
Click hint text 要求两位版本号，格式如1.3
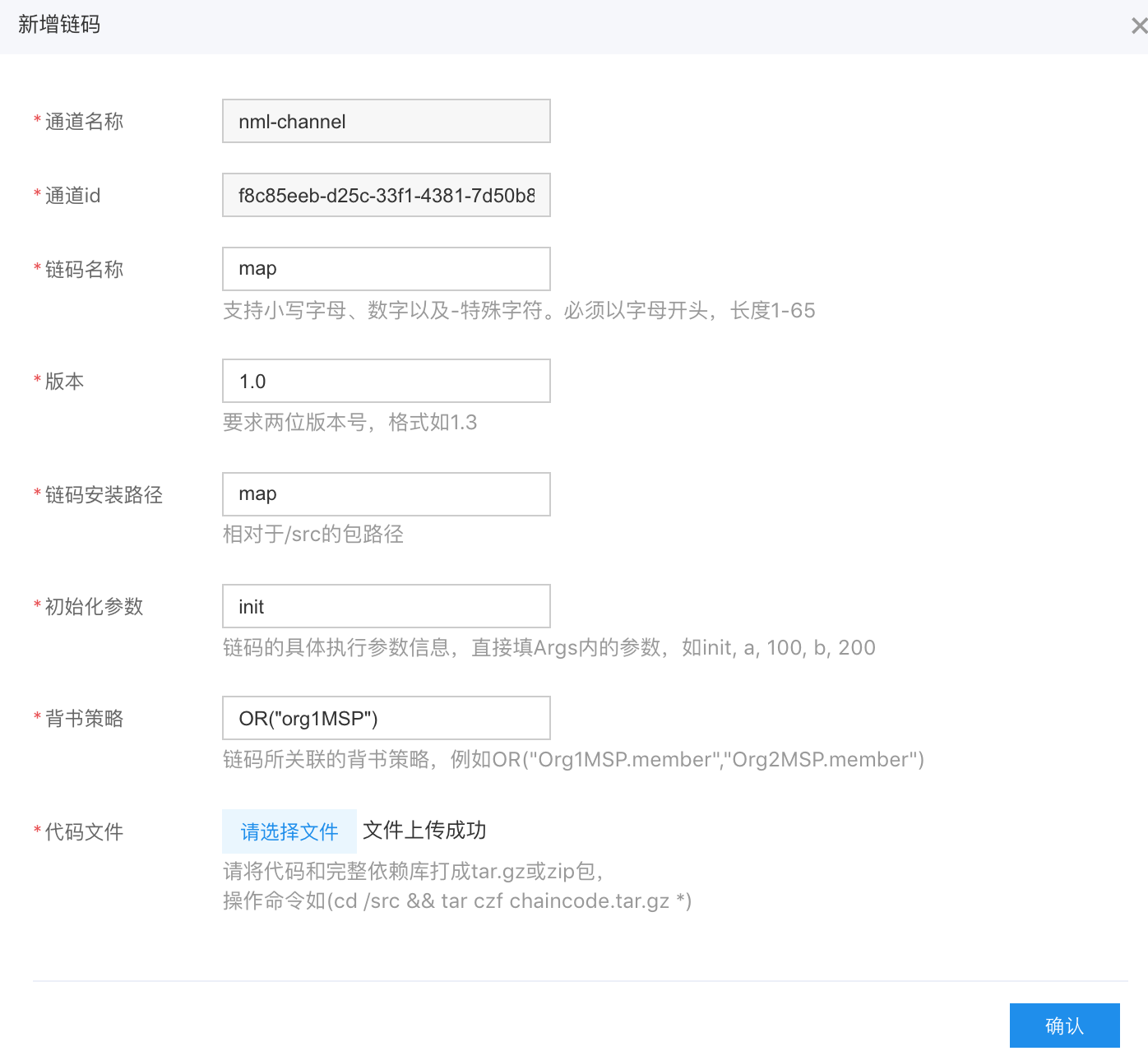click(x=349, y=423)
